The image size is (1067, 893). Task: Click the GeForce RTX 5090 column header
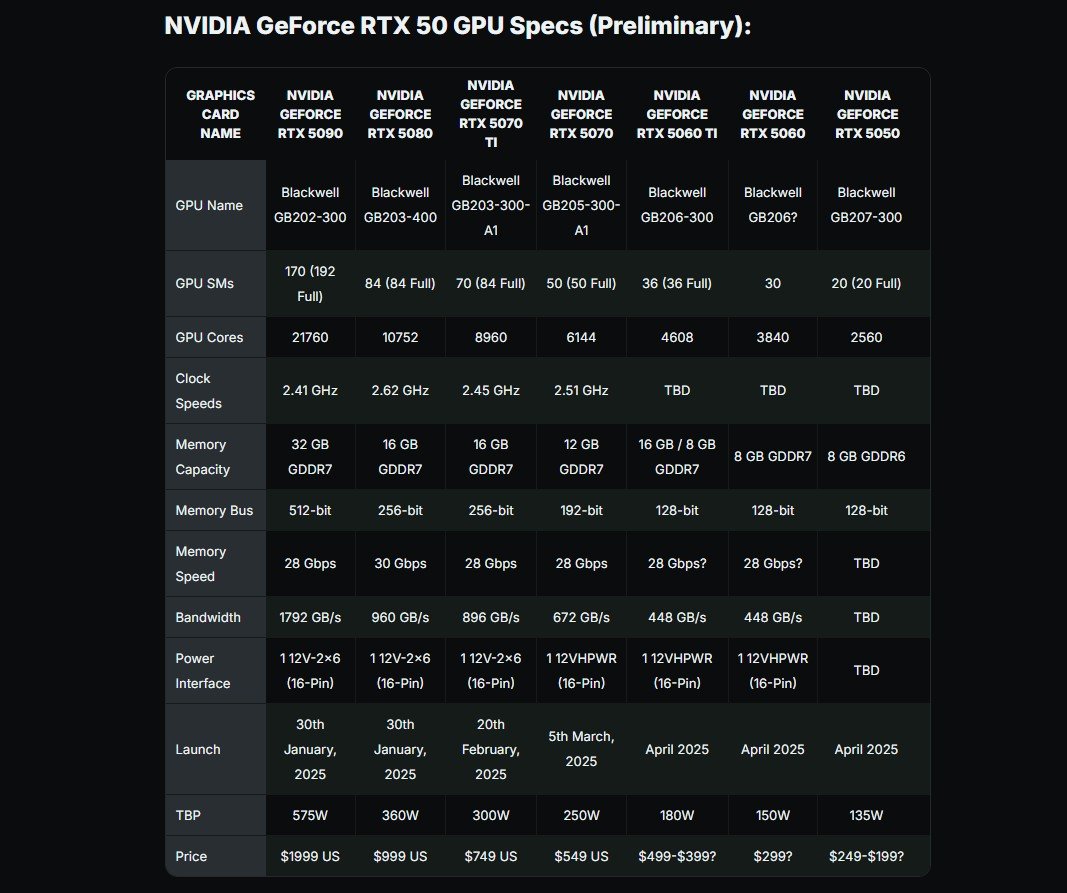coord(310,114)
